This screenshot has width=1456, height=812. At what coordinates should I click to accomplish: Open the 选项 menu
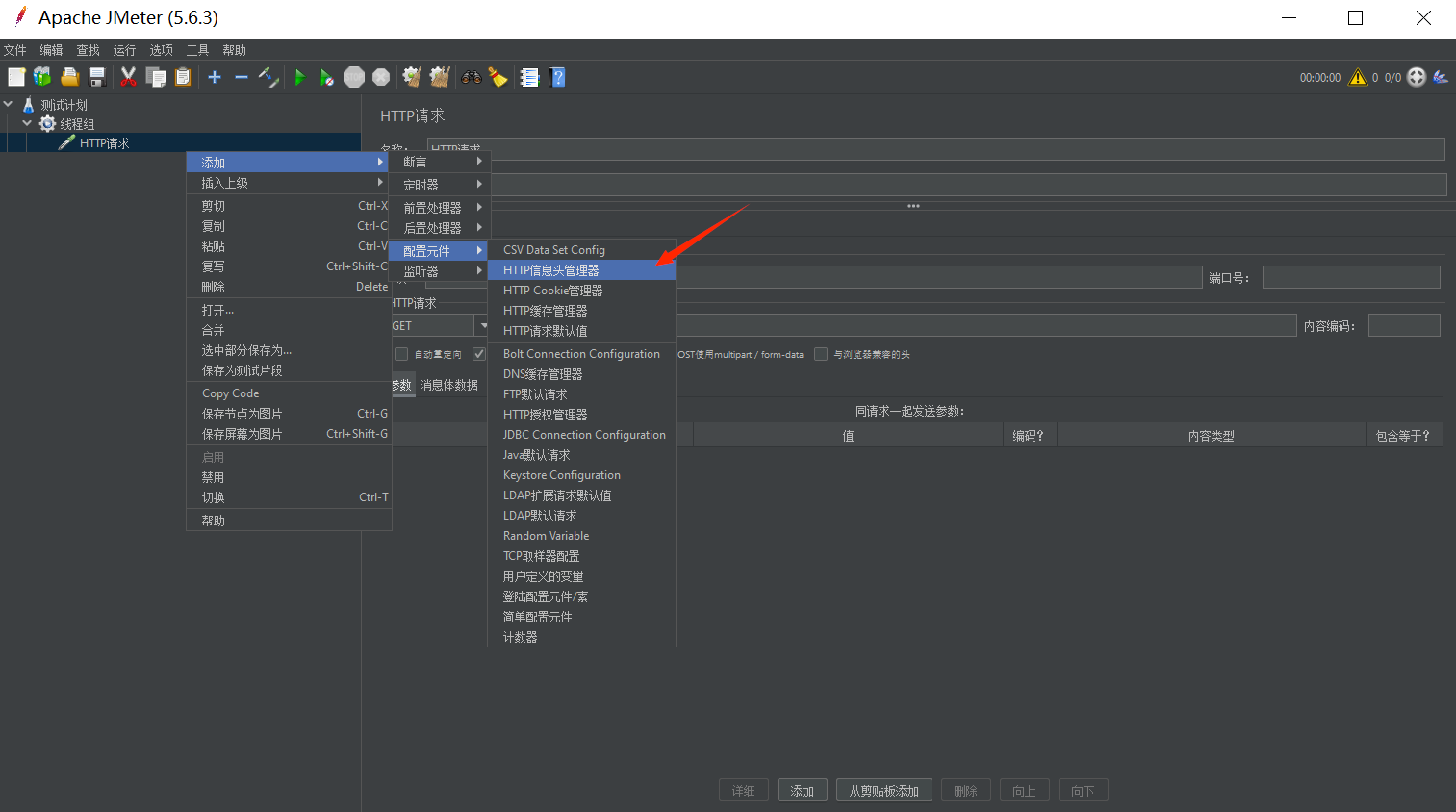pos(161,50)
